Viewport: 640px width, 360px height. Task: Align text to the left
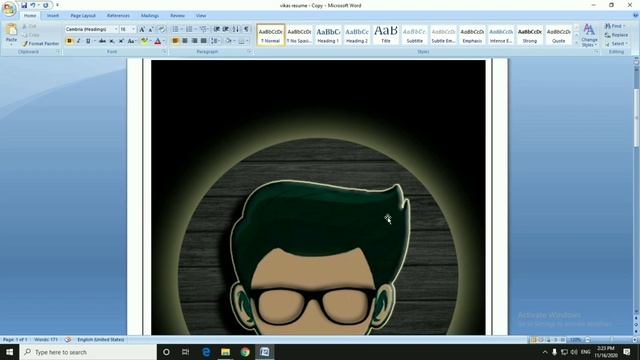[176, 41]
